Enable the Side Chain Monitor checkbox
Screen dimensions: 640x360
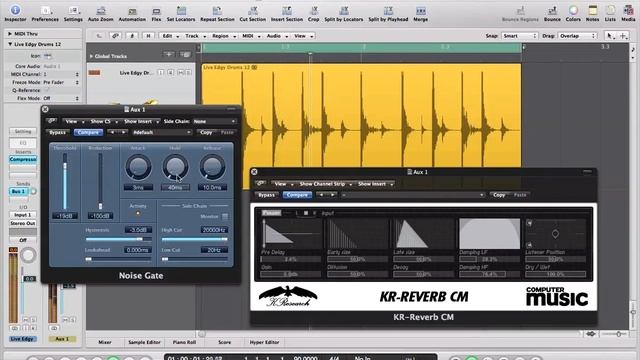click(225, 216)
